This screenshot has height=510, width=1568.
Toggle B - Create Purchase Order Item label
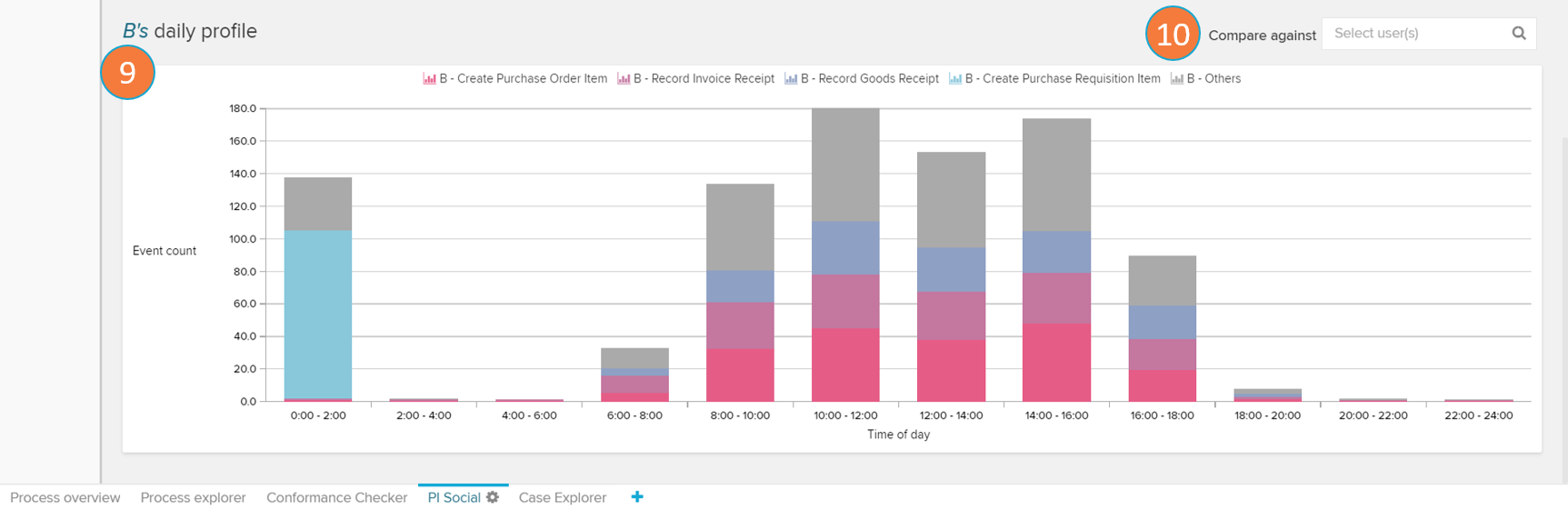(x=523, y=79)
